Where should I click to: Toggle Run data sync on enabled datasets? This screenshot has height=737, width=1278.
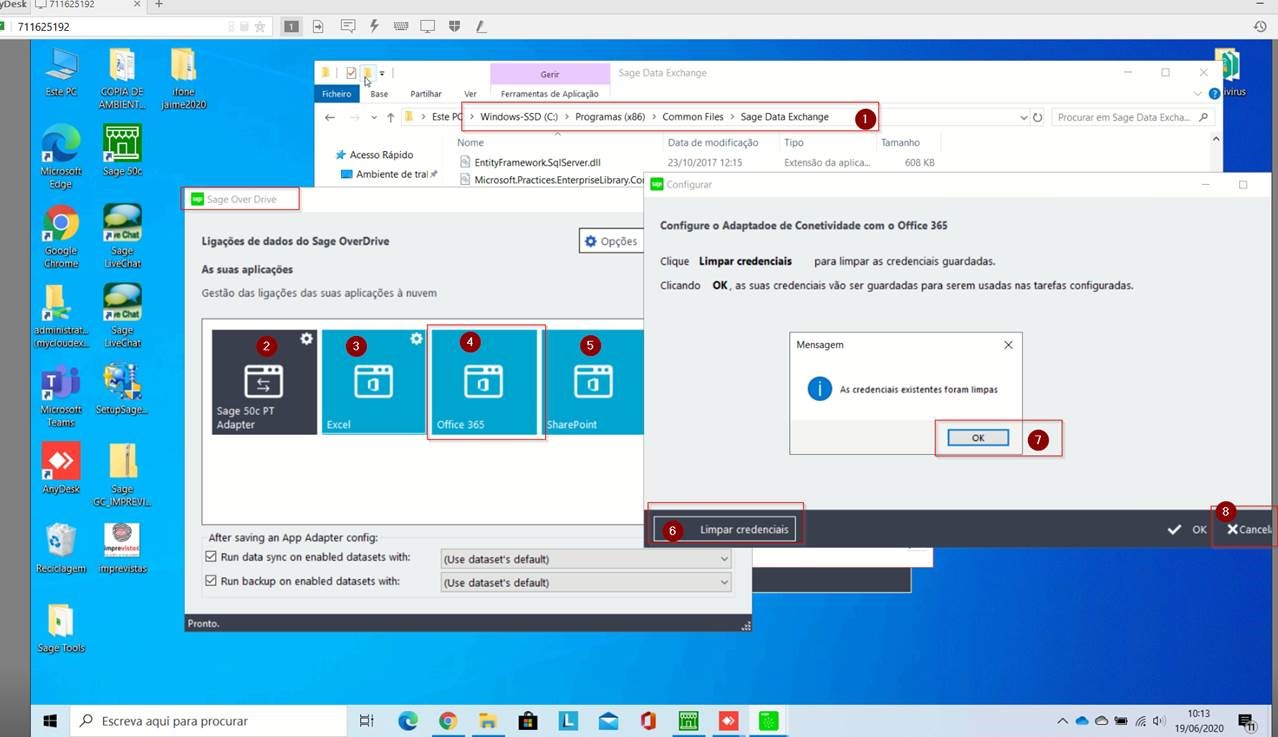211,558
